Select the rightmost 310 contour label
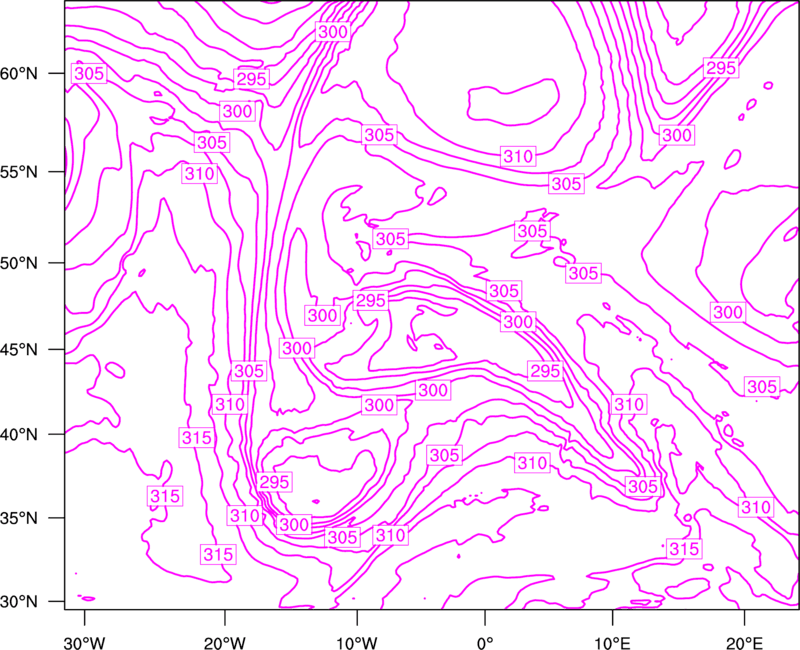The height and width of the screenshot is (650, 800). 756,507
